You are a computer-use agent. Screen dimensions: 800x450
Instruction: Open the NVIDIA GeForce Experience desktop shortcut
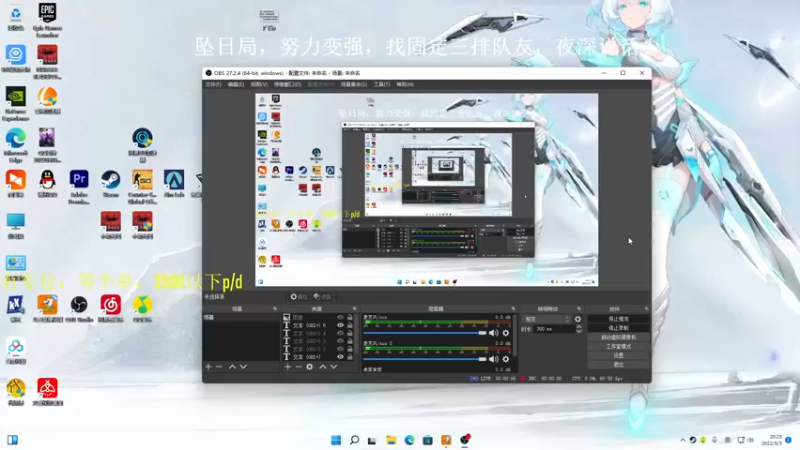click(16, 104)
